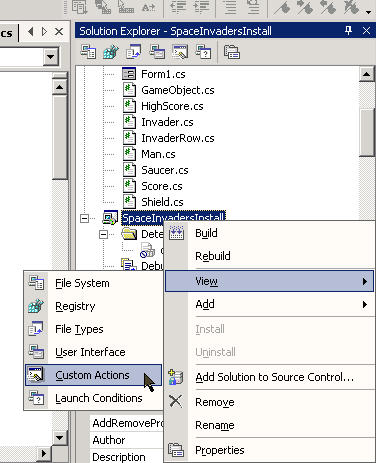Select File System in View submenu
The image size is (376, 463).
(x=93, y=283)
